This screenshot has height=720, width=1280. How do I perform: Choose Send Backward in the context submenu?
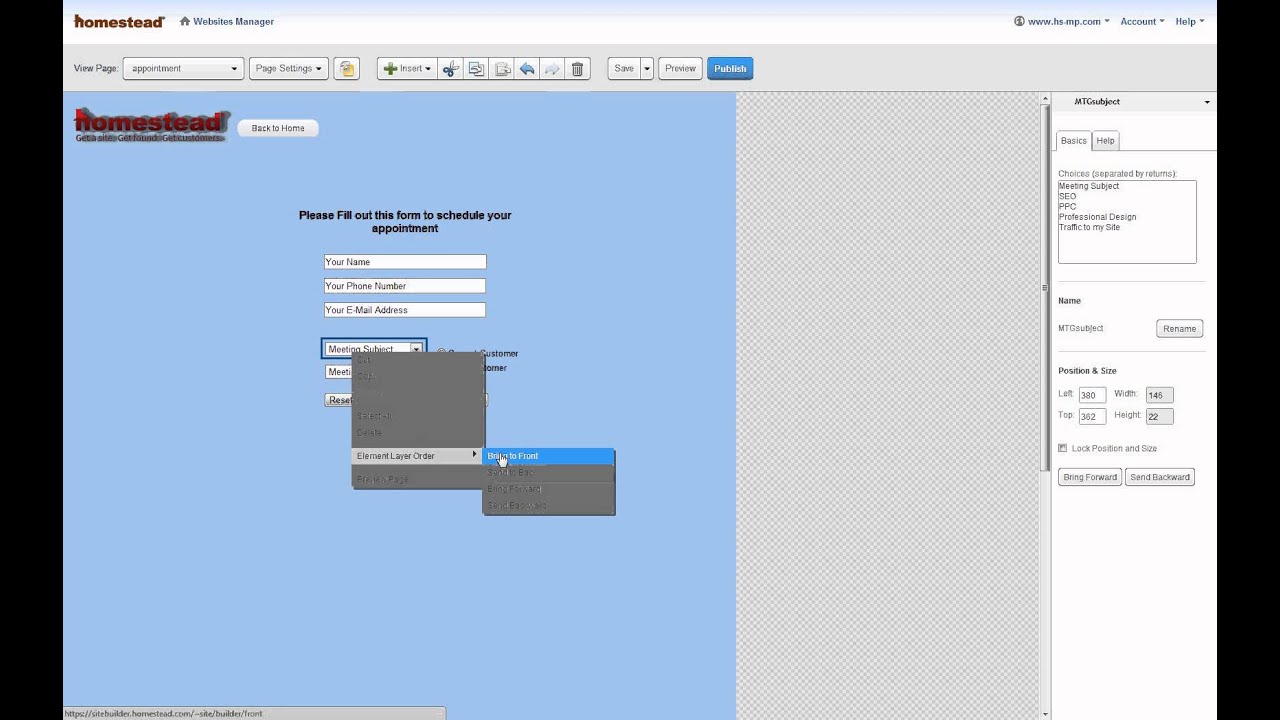point(548,506)
